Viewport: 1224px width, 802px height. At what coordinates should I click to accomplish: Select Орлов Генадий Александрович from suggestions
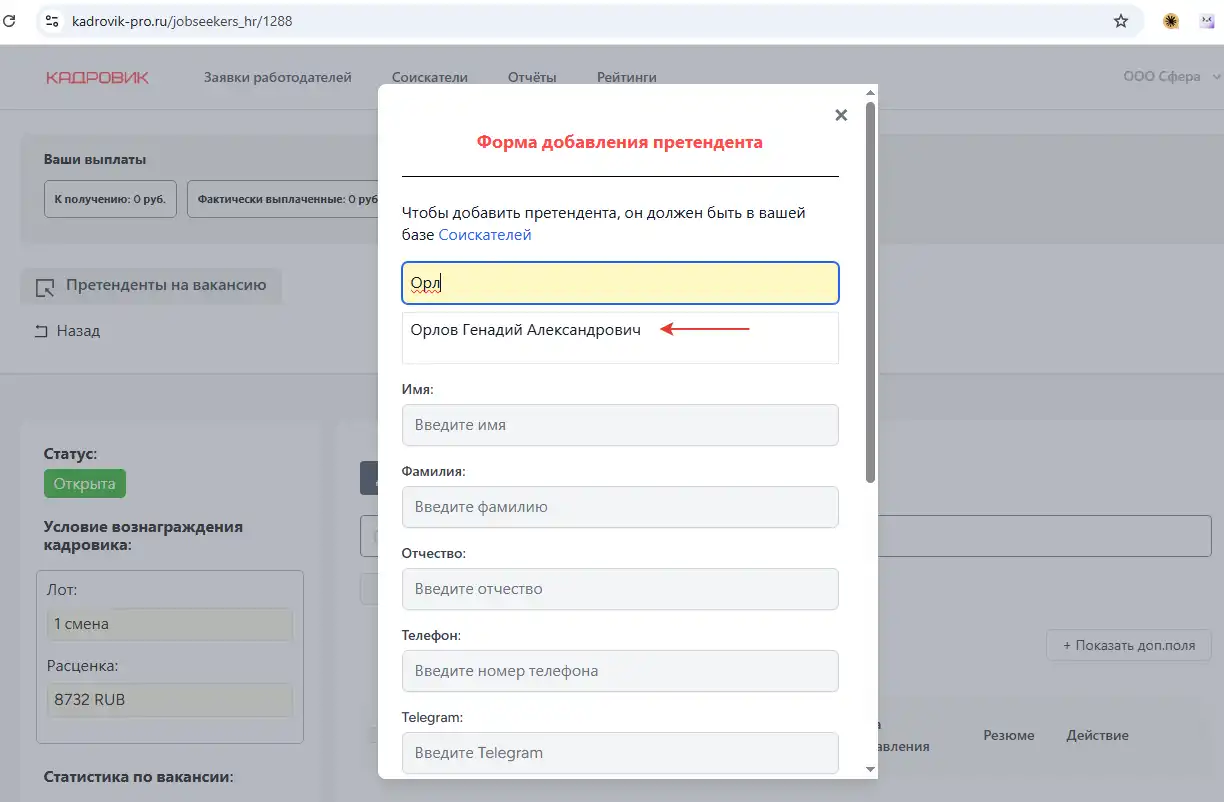pos(525,329)
